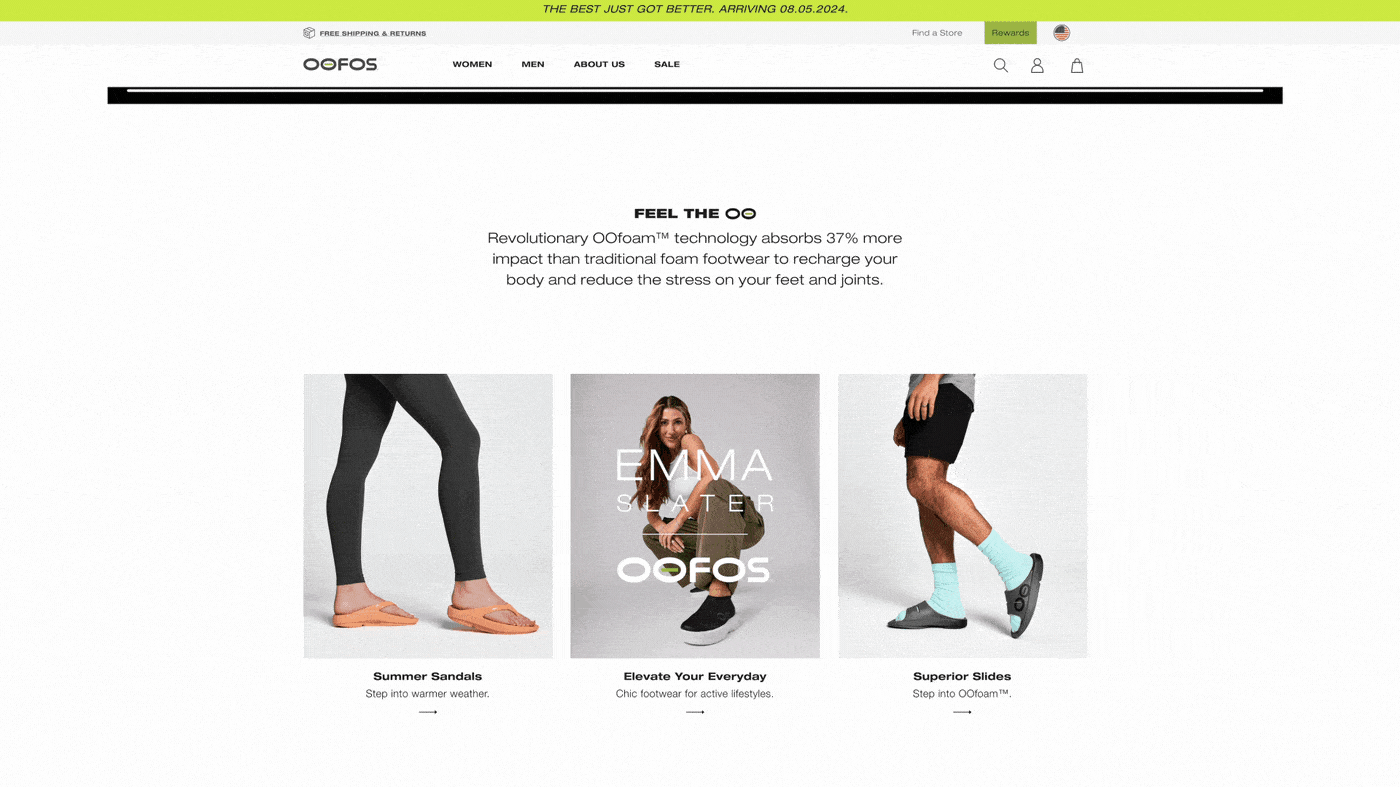The width and height of the screenshot is (1400, 787).
Task: Select the Emma Slater promo image
Action: (x=695, y=516)
